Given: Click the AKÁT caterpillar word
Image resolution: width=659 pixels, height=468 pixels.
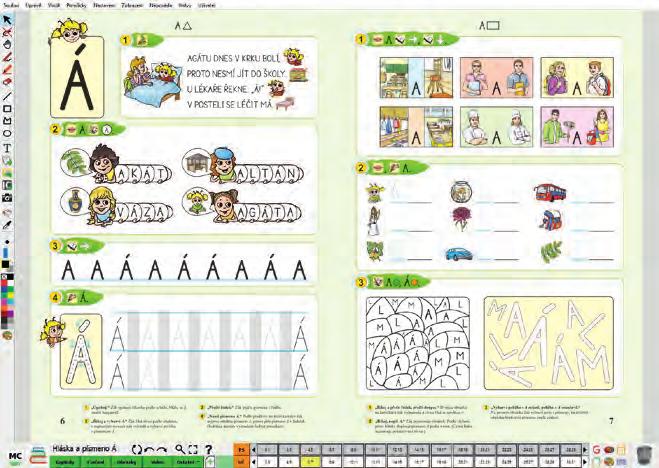Looking at the screenshot, I should (143, 173).
